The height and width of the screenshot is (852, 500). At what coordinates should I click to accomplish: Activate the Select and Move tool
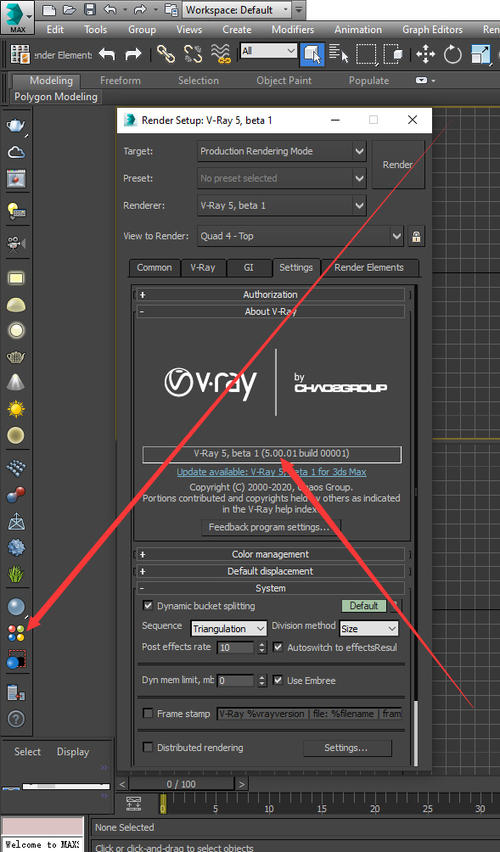[x=425, y=54]
